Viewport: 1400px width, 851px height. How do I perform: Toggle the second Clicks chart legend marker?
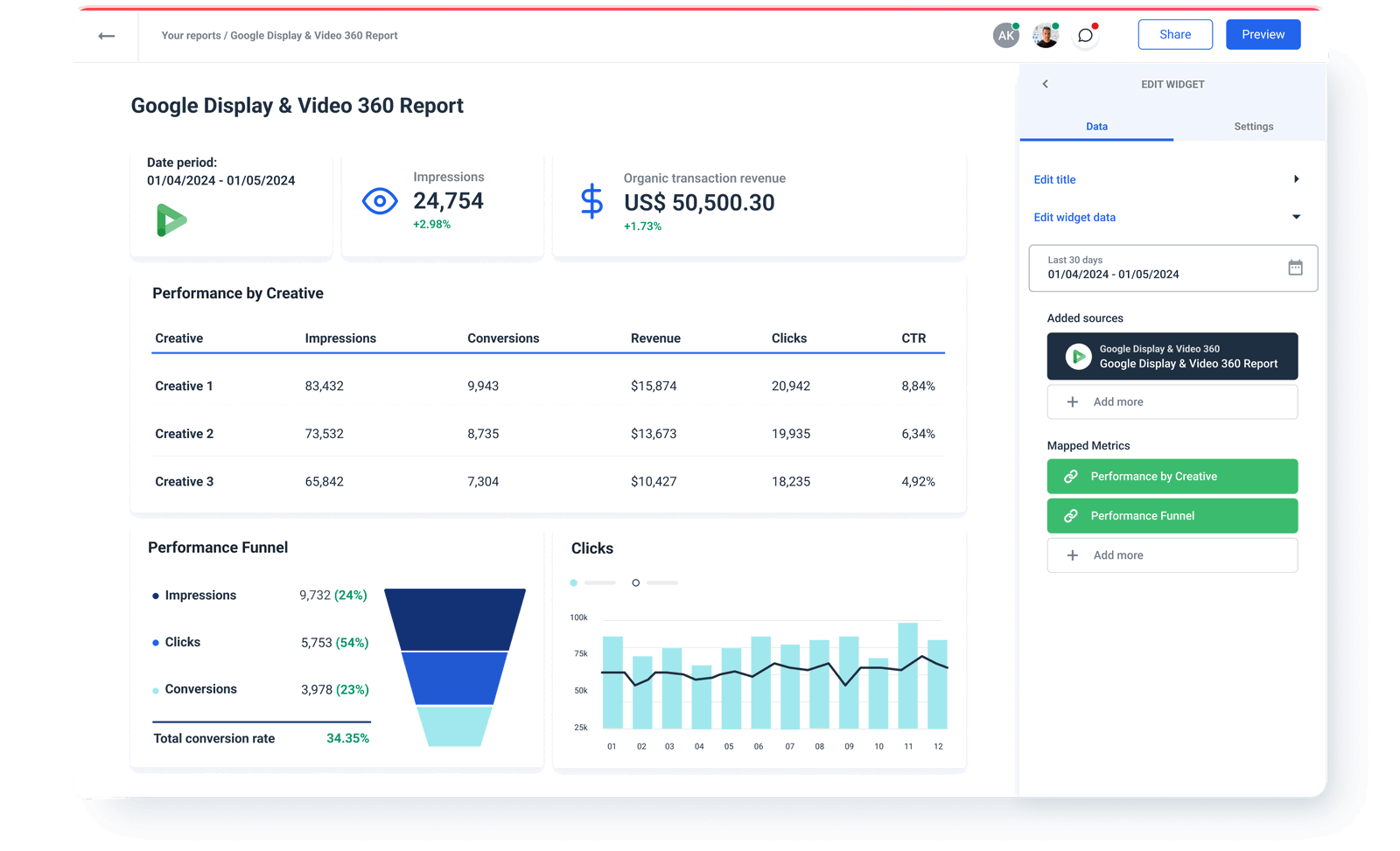coord(636,582)
